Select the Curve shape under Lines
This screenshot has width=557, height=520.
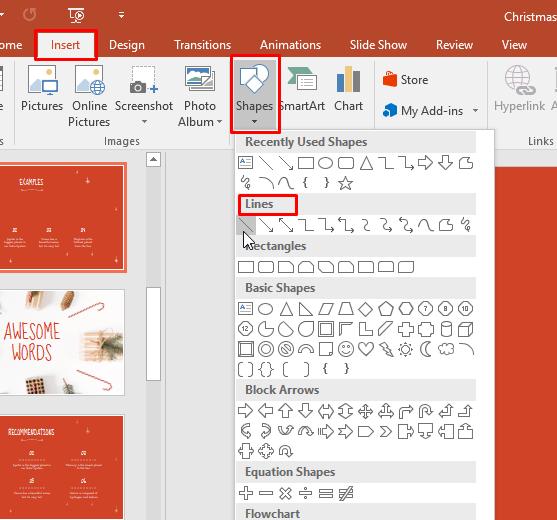(426, 225)
